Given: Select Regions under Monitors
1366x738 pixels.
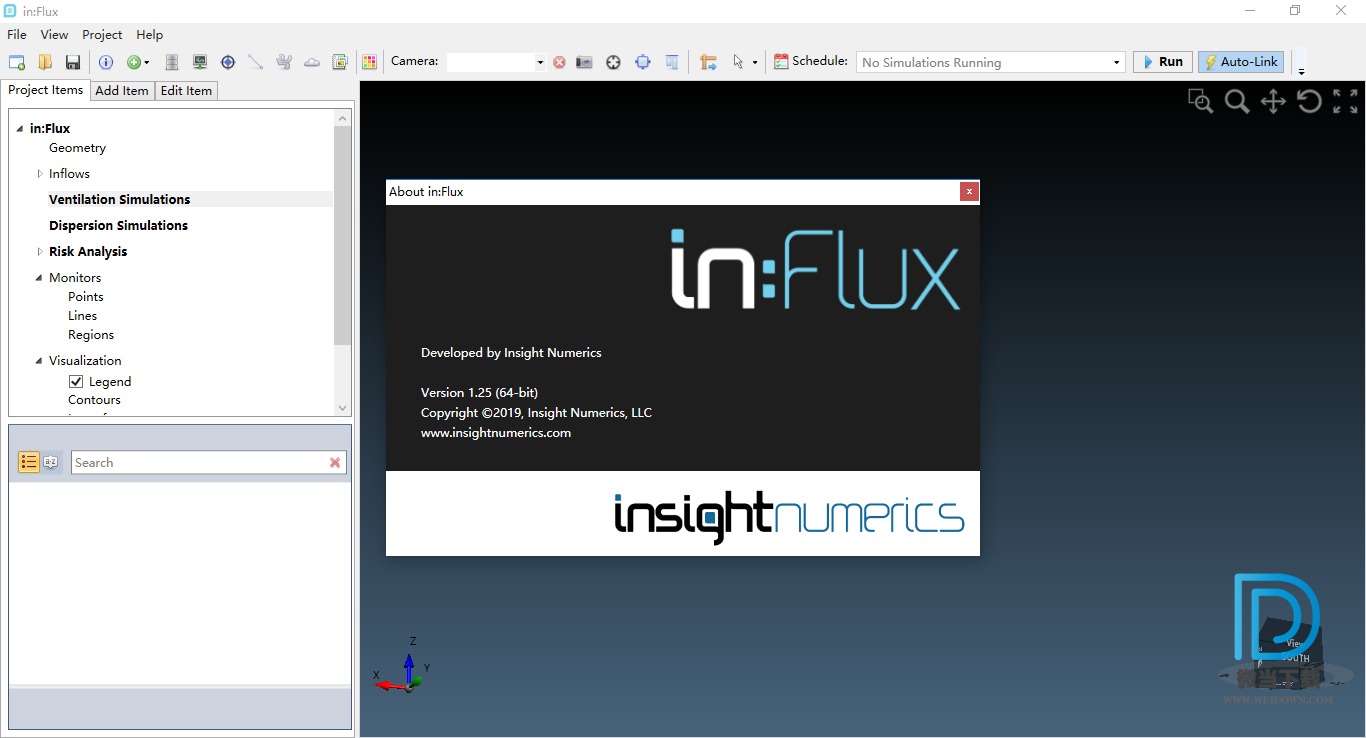Looking at the screenshot, I should click(91, 335).
